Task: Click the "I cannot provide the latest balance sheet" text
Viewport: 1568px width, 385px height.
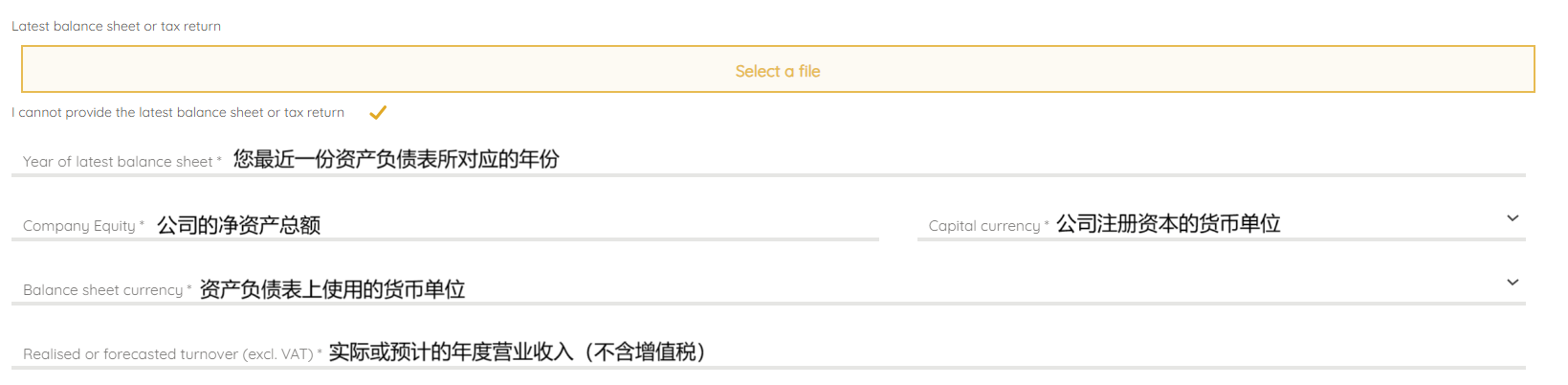Action: coord(178,113)
